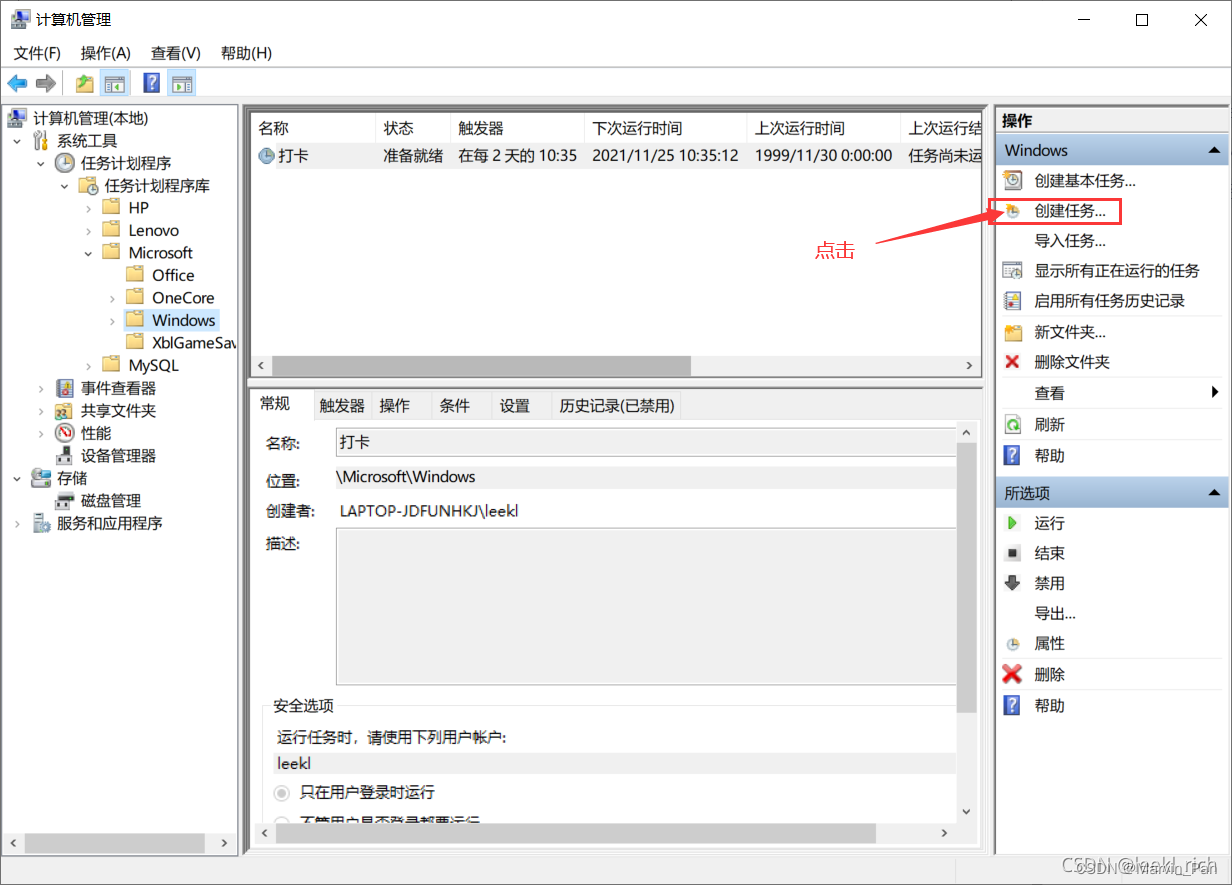Collapse the Microsoft folder node
Viewport: 1232px width, 885px height.
tap(89, 253)
